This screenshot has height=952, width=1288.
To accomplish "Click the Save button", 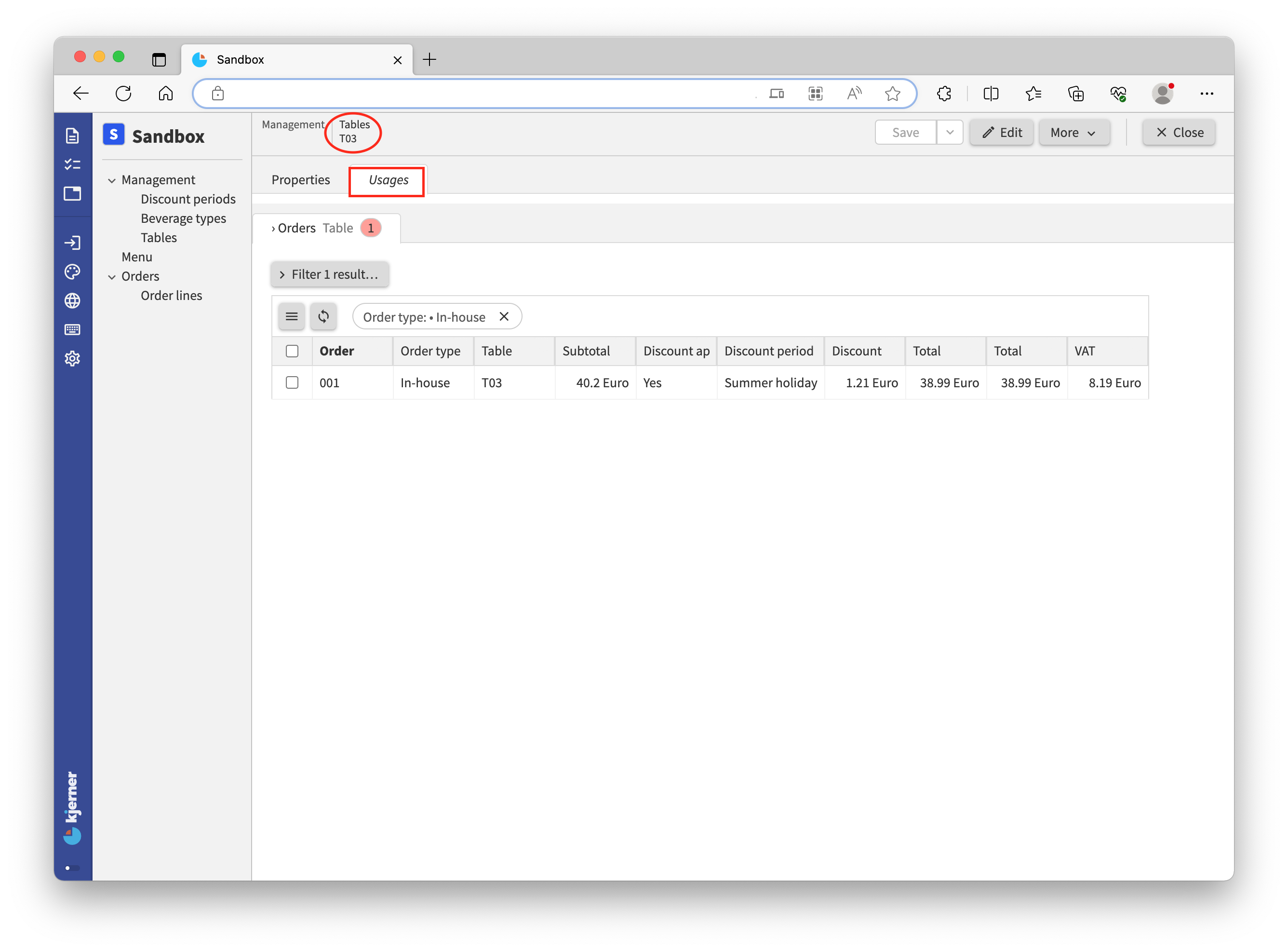I will pyautogui.click(x=905, y=131).
